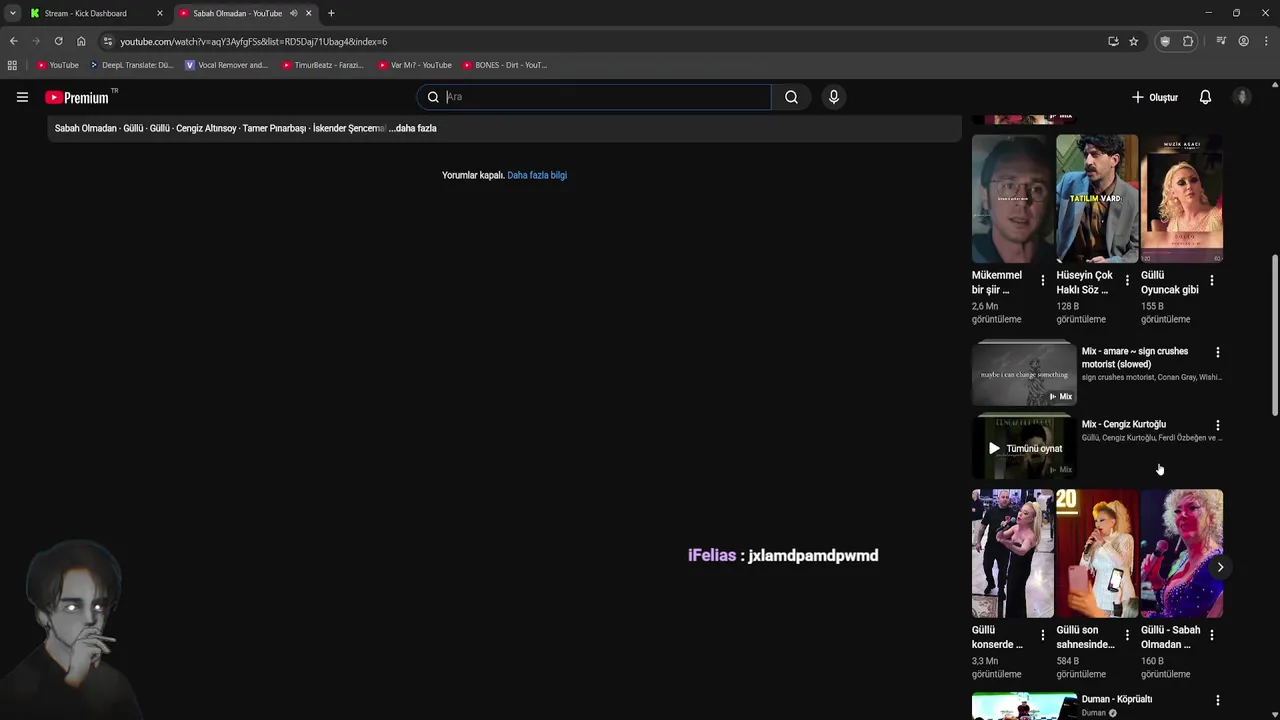1280x720 pixels.
Task: Open the tab search dropdown arrow
Action: pyautogui.click(x=12, y=13)
